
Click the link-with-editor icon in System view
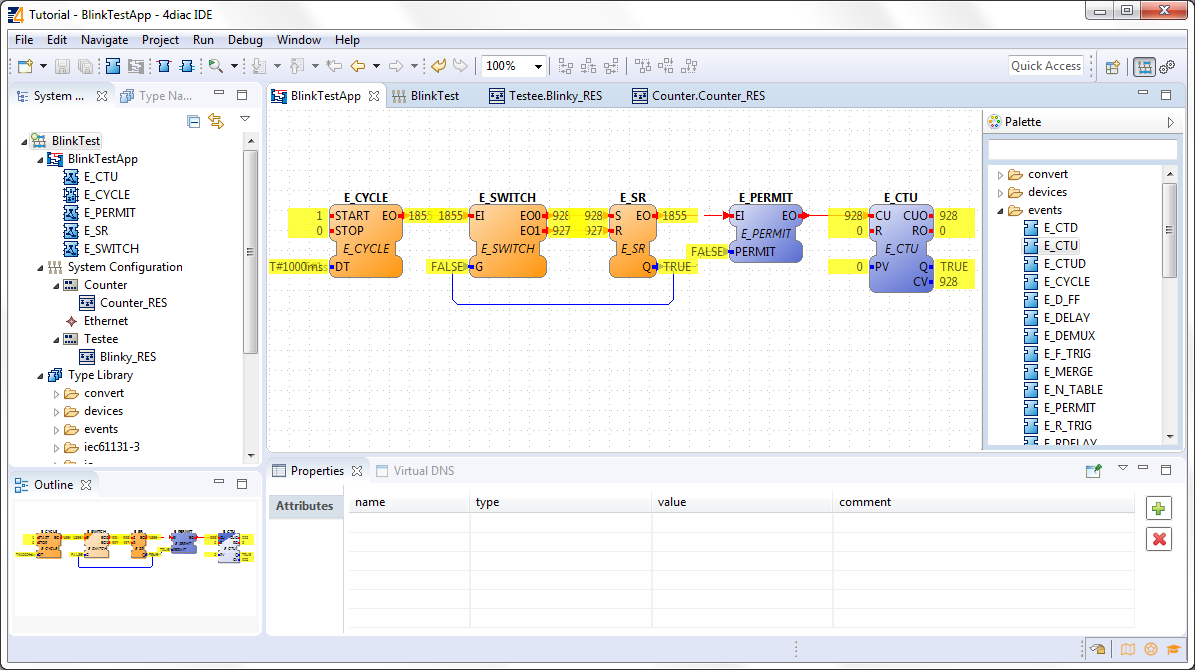pos(216,120)
